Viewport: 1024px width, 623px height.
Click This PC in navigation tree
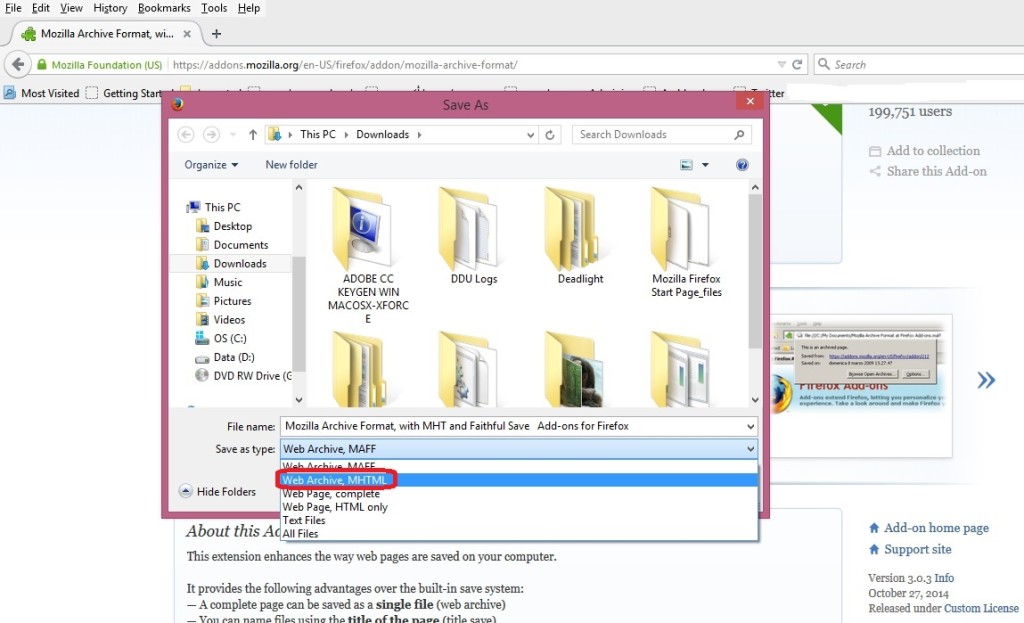(214, 207)
